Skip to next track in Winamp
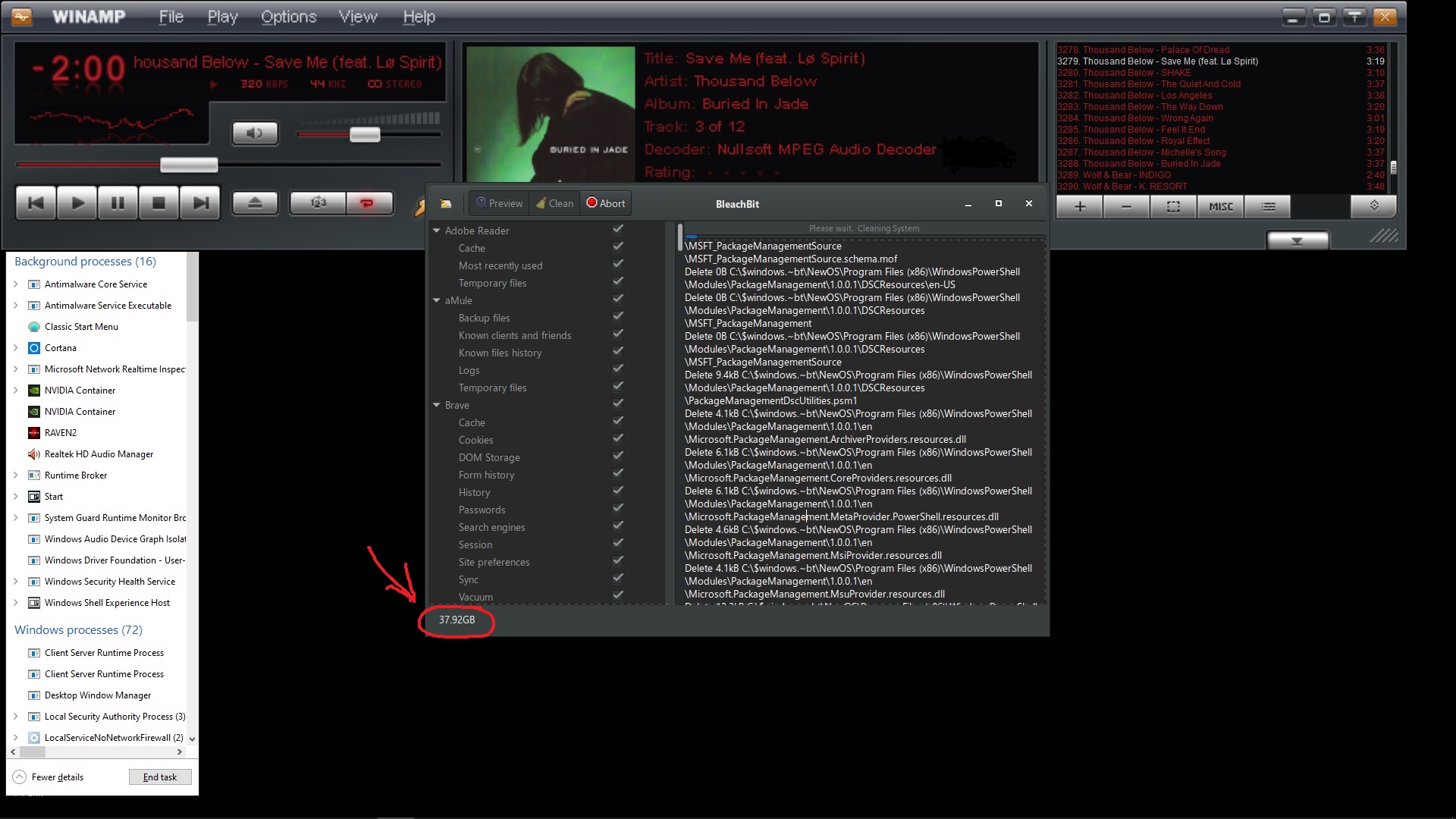The height and width of the screenshot is (819, 1456). [200, 203]
